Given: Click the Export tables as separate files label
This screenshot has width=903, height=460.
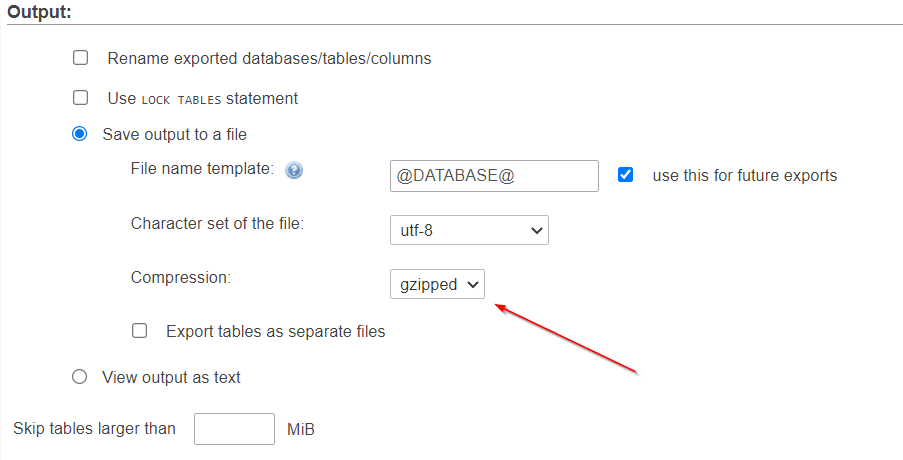Looking at the screenshot, I should coord(275,332).
